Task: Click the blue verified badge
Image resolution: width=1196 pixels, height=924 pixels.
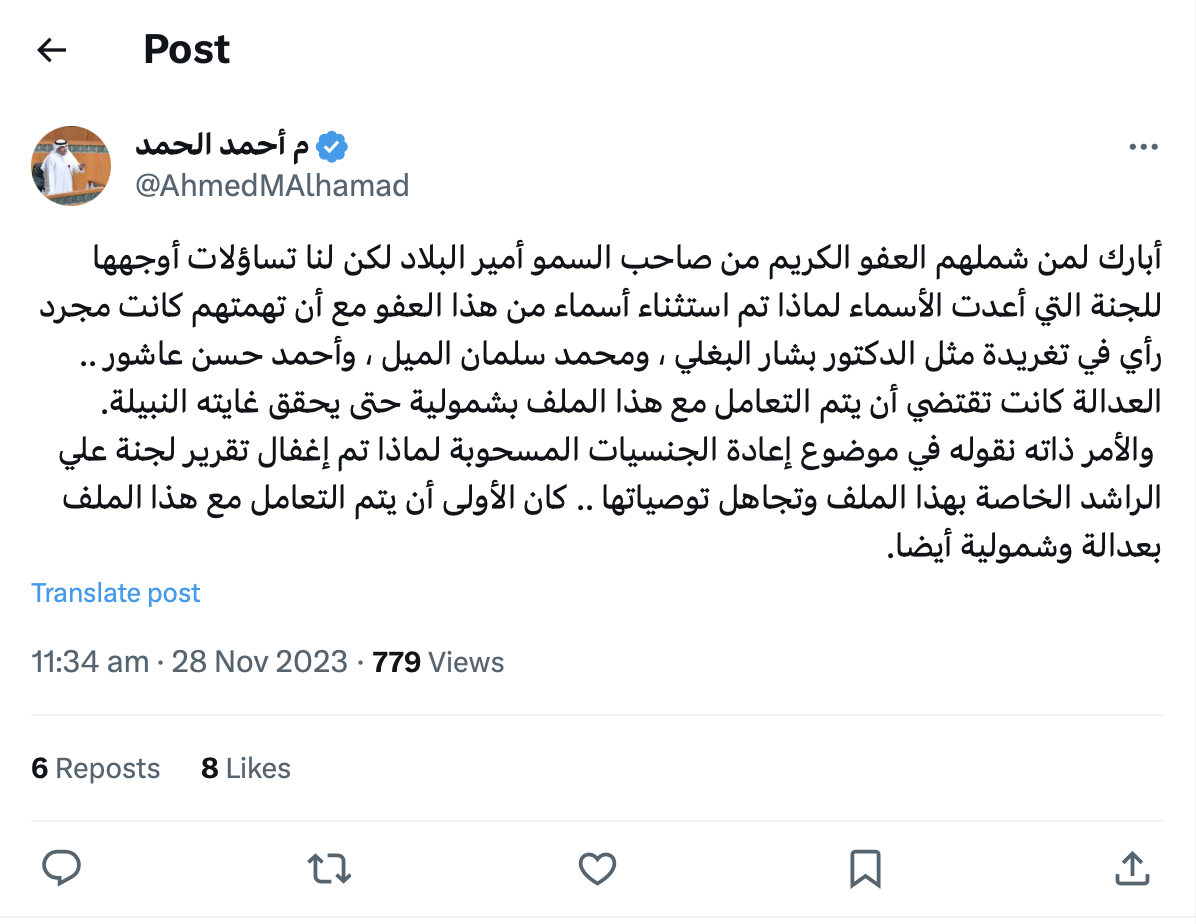Action: coord(332,148)
